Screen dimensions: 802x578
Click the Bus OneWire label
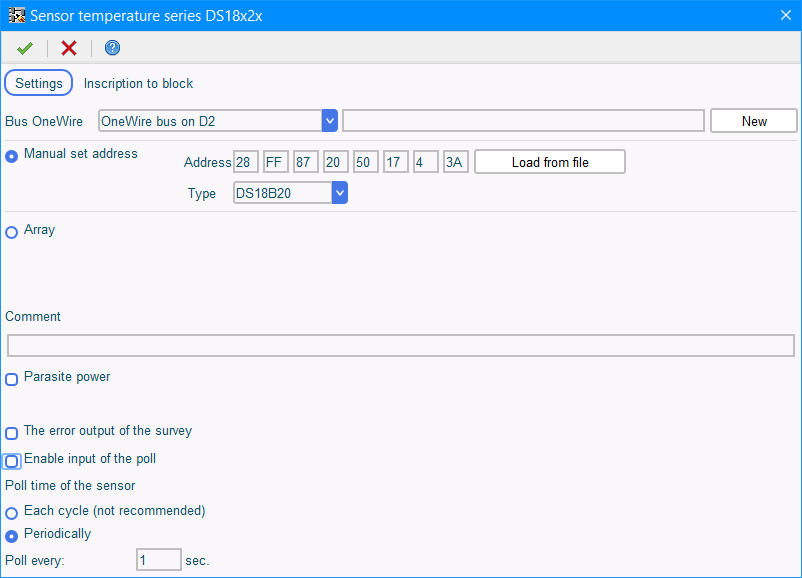click(x=44, y=121)
